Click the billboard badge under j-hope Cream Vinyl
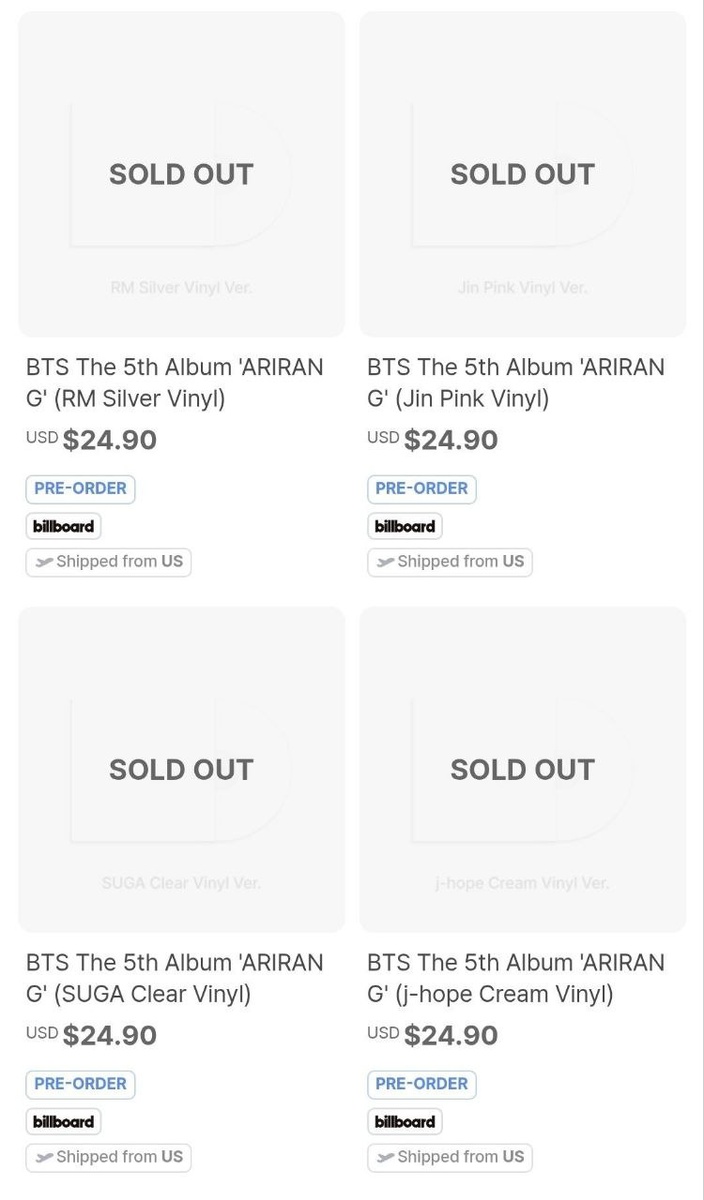Screen dimensions: 704x1200 [x=405, y=1122]
